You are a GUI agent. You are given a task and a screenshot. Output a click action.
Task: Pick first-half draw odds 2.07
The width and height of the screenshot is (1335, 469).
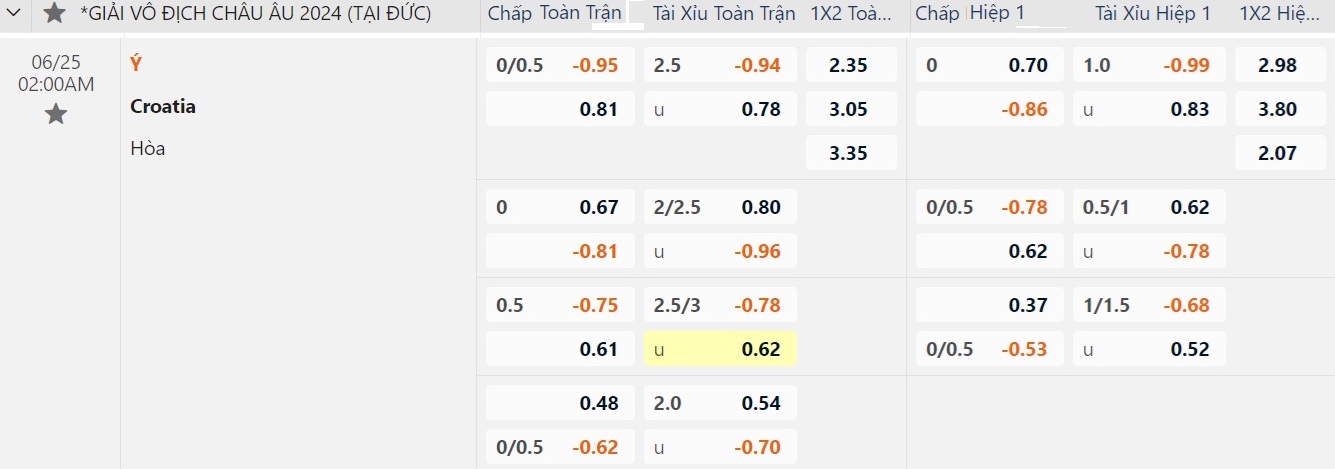(x=1279, y=153)
